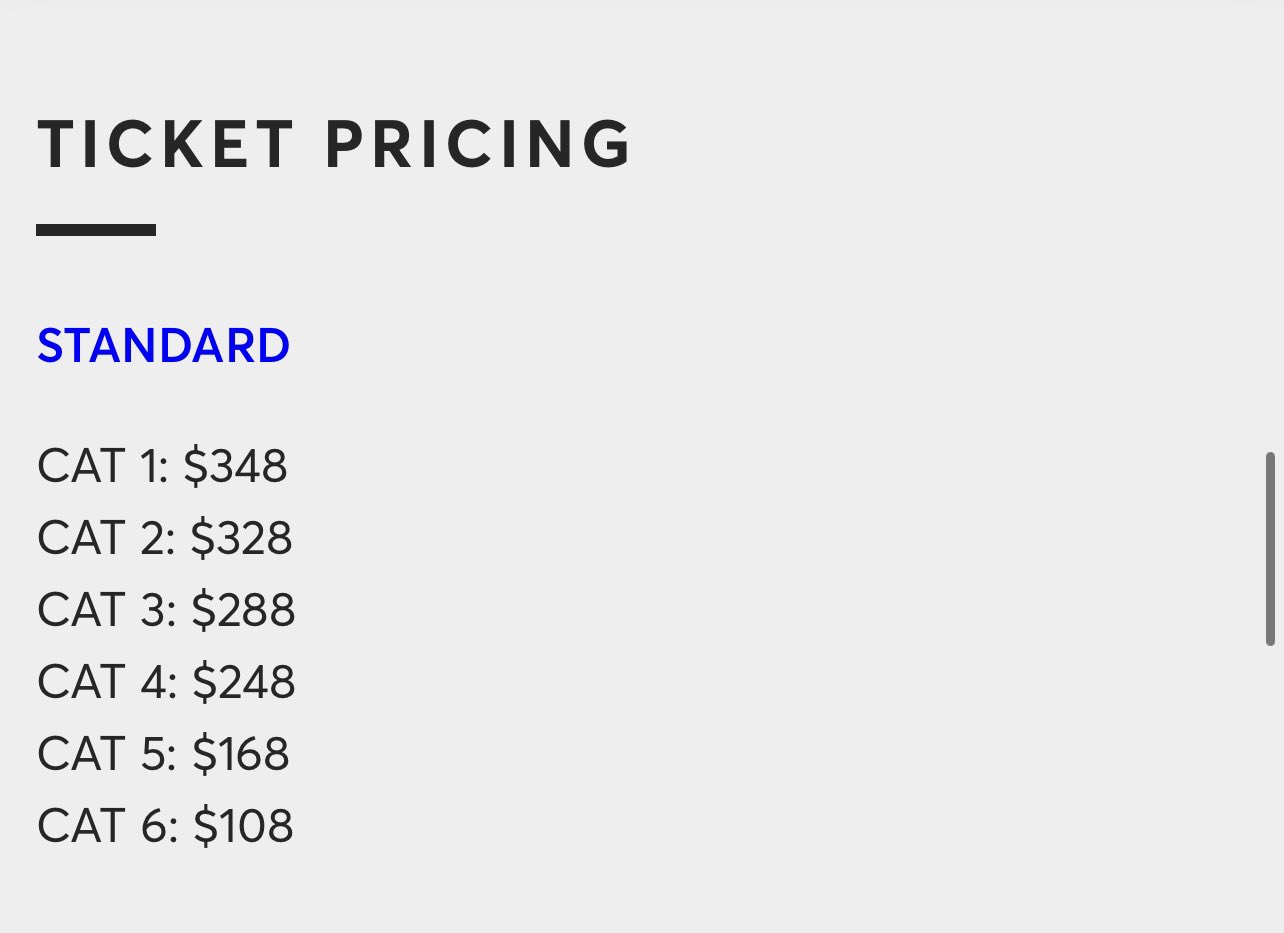Click the scrollbar track below the thumb
Screen dimensions: 1284x933
point(1270,790)
